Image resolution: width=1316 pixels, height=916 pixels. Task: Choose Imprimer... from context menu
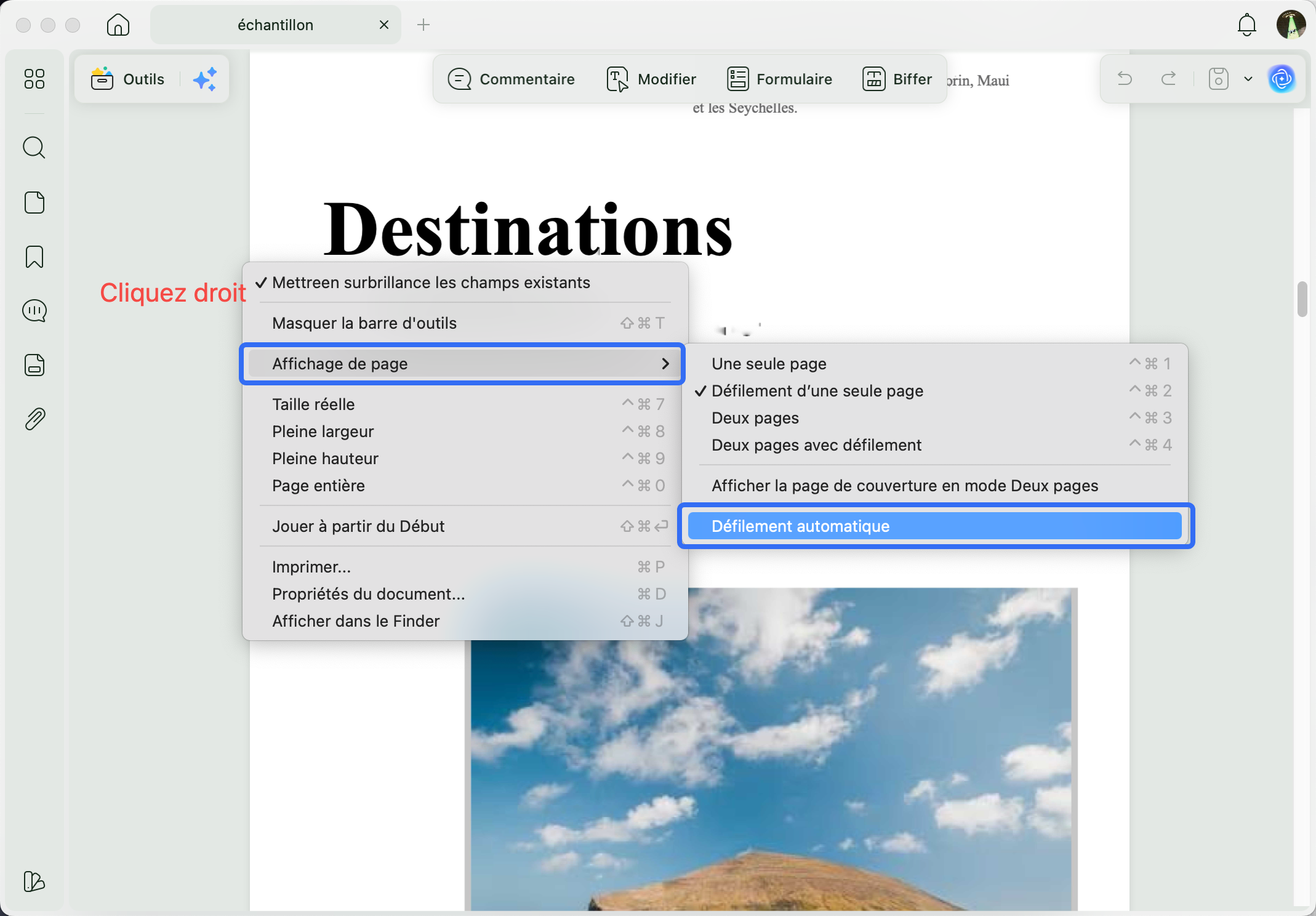point(465,567)
